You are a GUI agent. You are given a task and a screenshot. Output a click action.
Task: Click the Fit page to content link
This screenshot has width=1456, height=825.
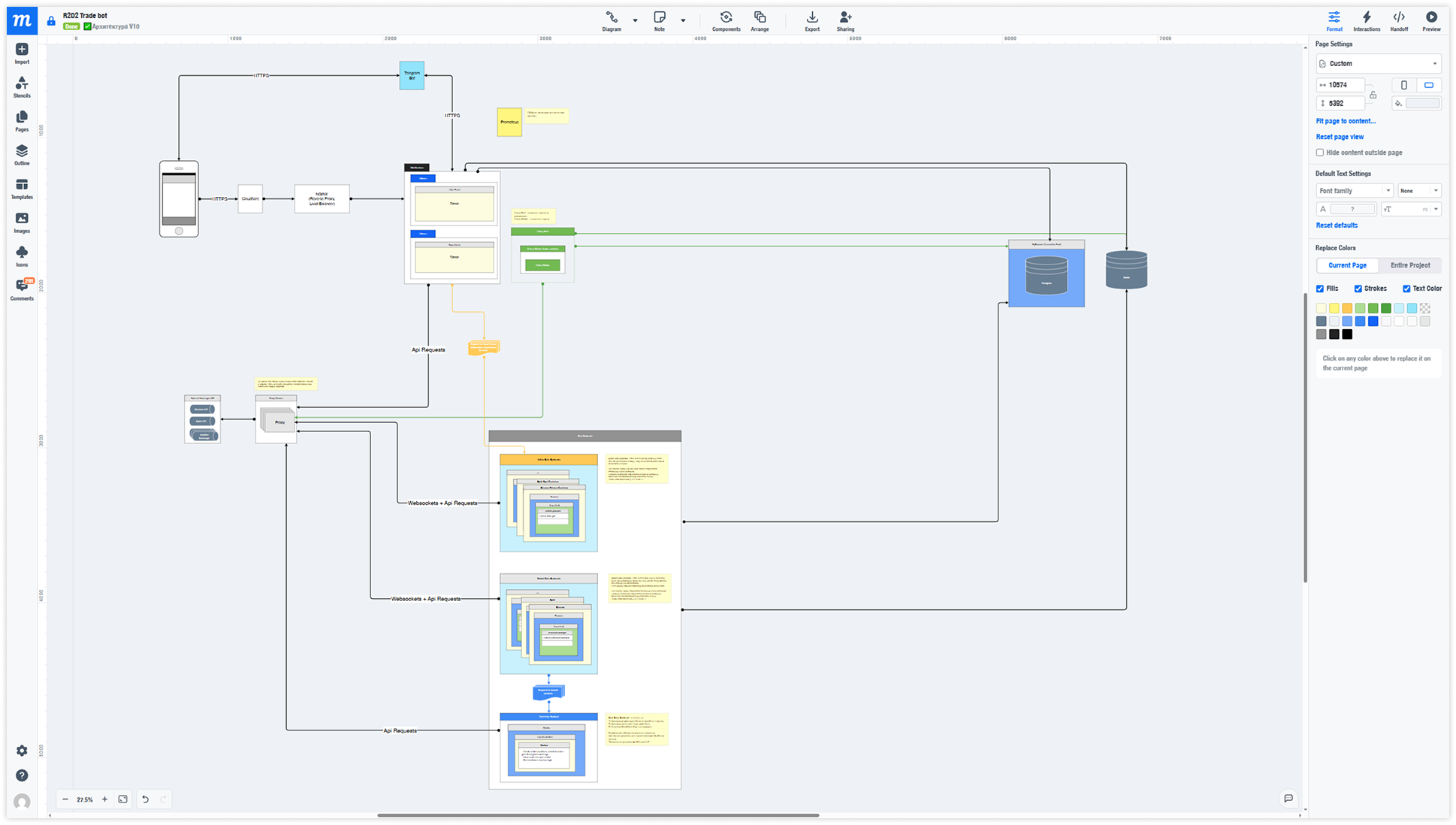(1346, 121)
